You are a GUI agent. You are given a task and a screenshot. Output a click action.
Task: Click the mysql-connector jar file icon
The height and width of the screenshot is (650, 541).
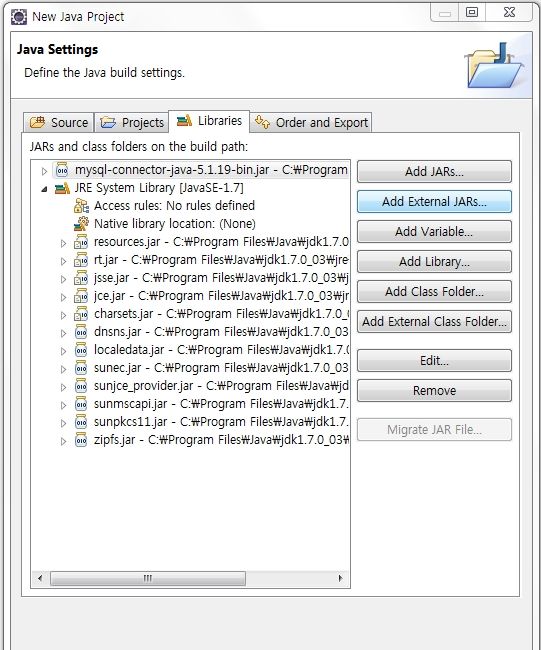[x=62, y=170]
